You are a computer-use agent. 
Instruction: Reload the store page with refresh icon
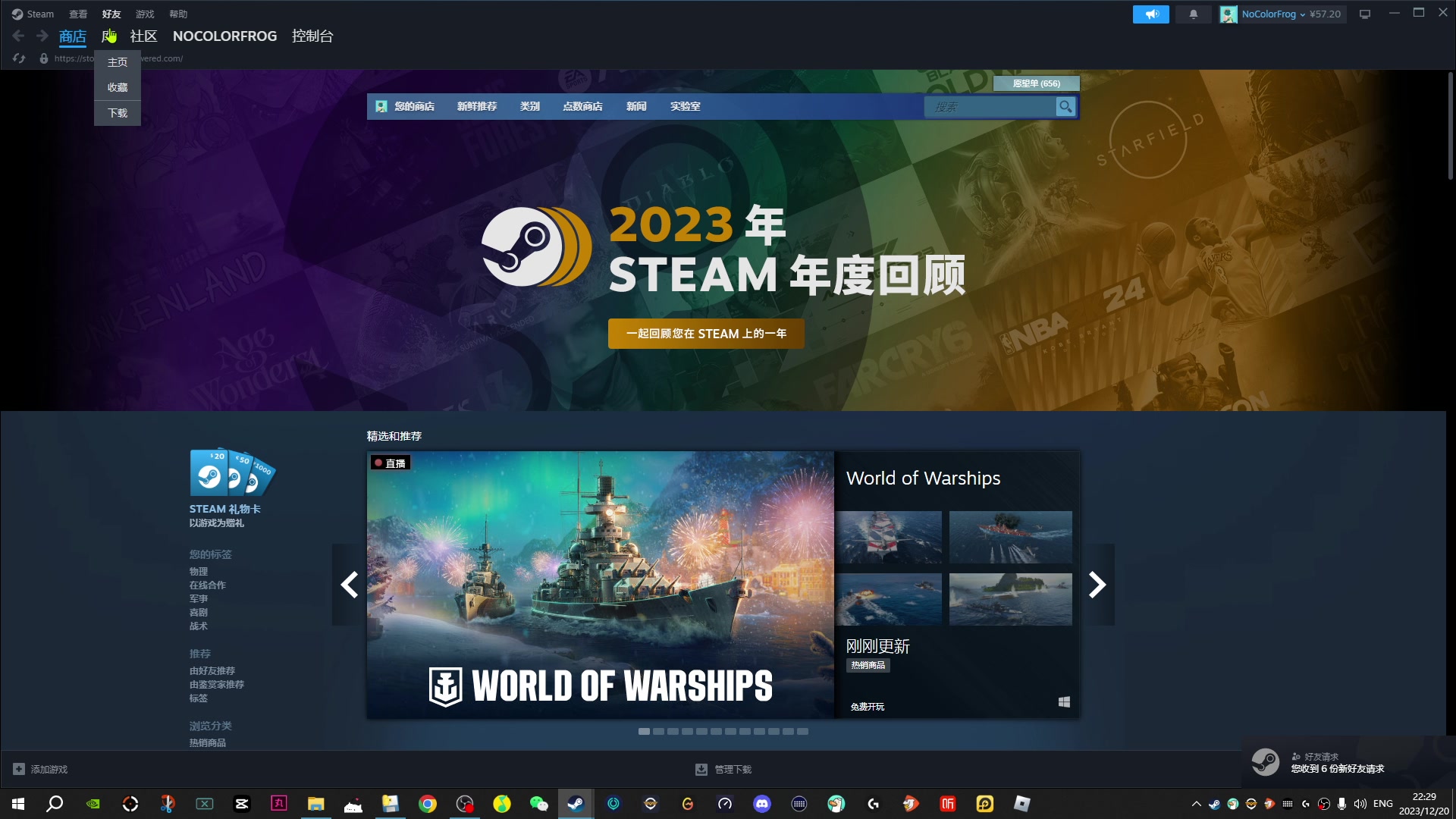point(19,58)
